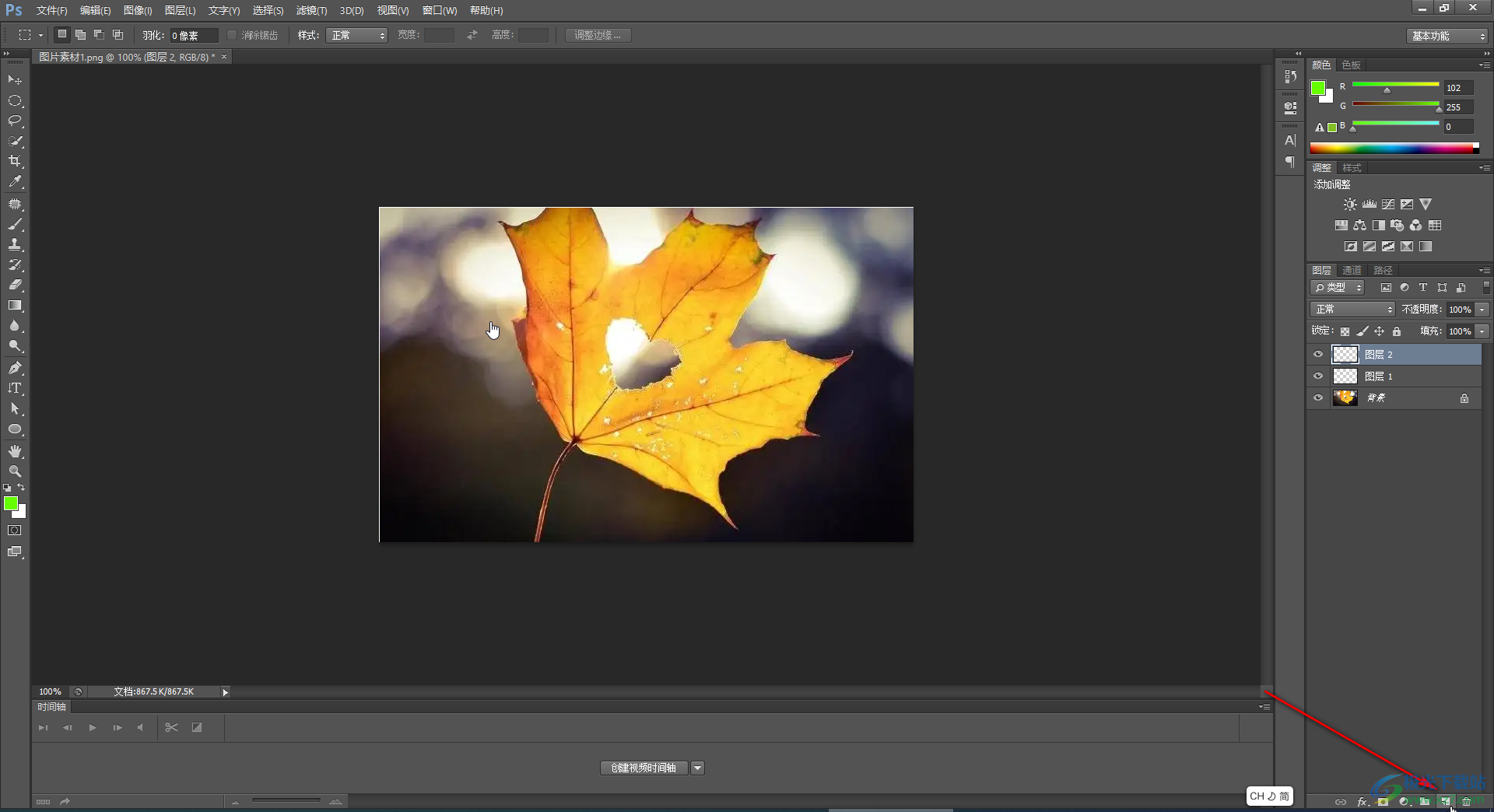Switch to the 样式 styles panel tab

1352,168
